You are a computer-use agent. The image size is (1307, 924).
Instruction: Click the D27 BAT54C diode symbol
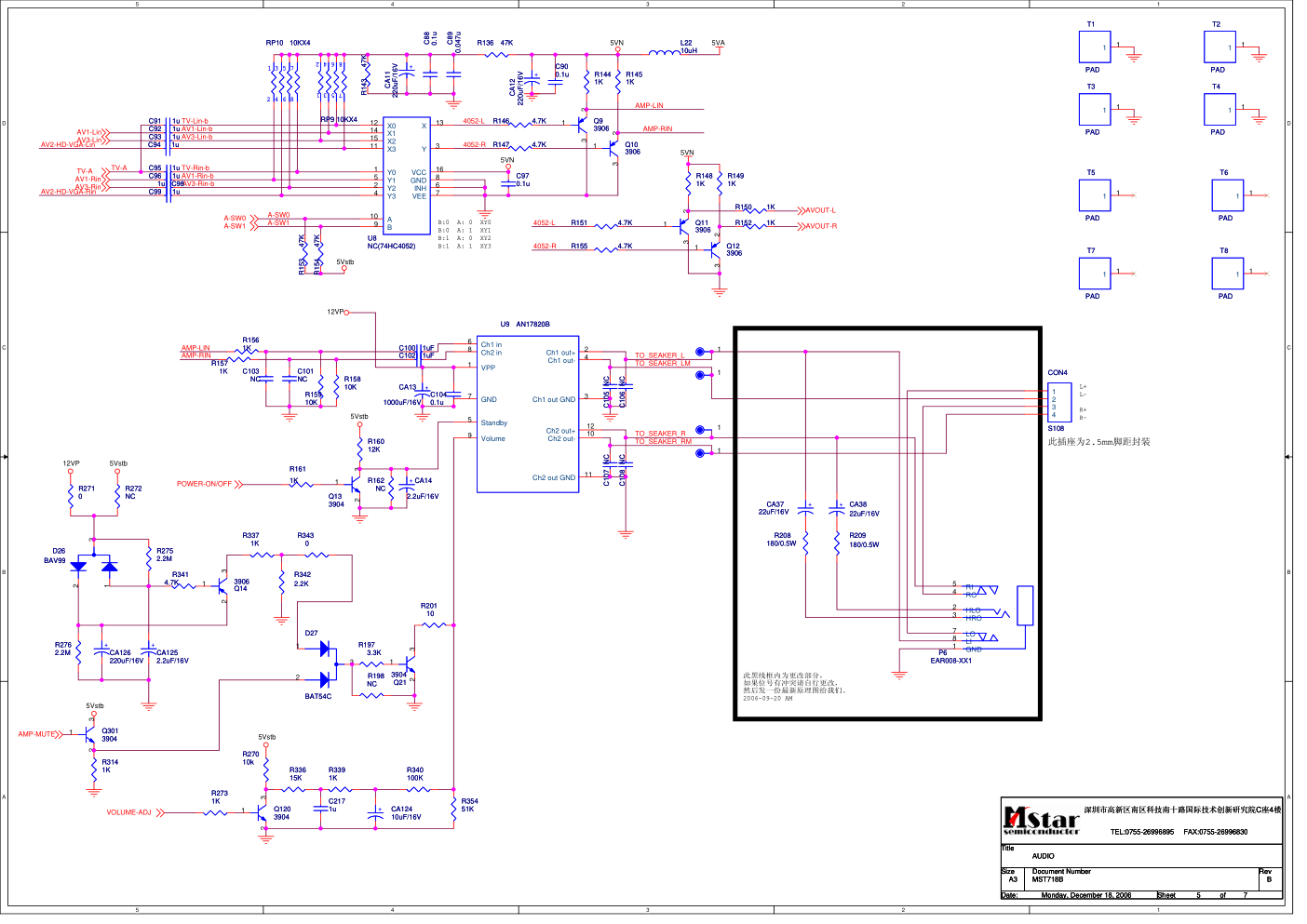point(325,663)
